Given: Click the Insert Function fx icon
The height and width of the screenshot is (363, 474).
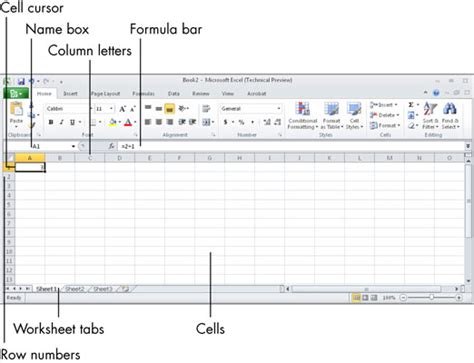Looking at the screenshot, I should tap(111, 146).
